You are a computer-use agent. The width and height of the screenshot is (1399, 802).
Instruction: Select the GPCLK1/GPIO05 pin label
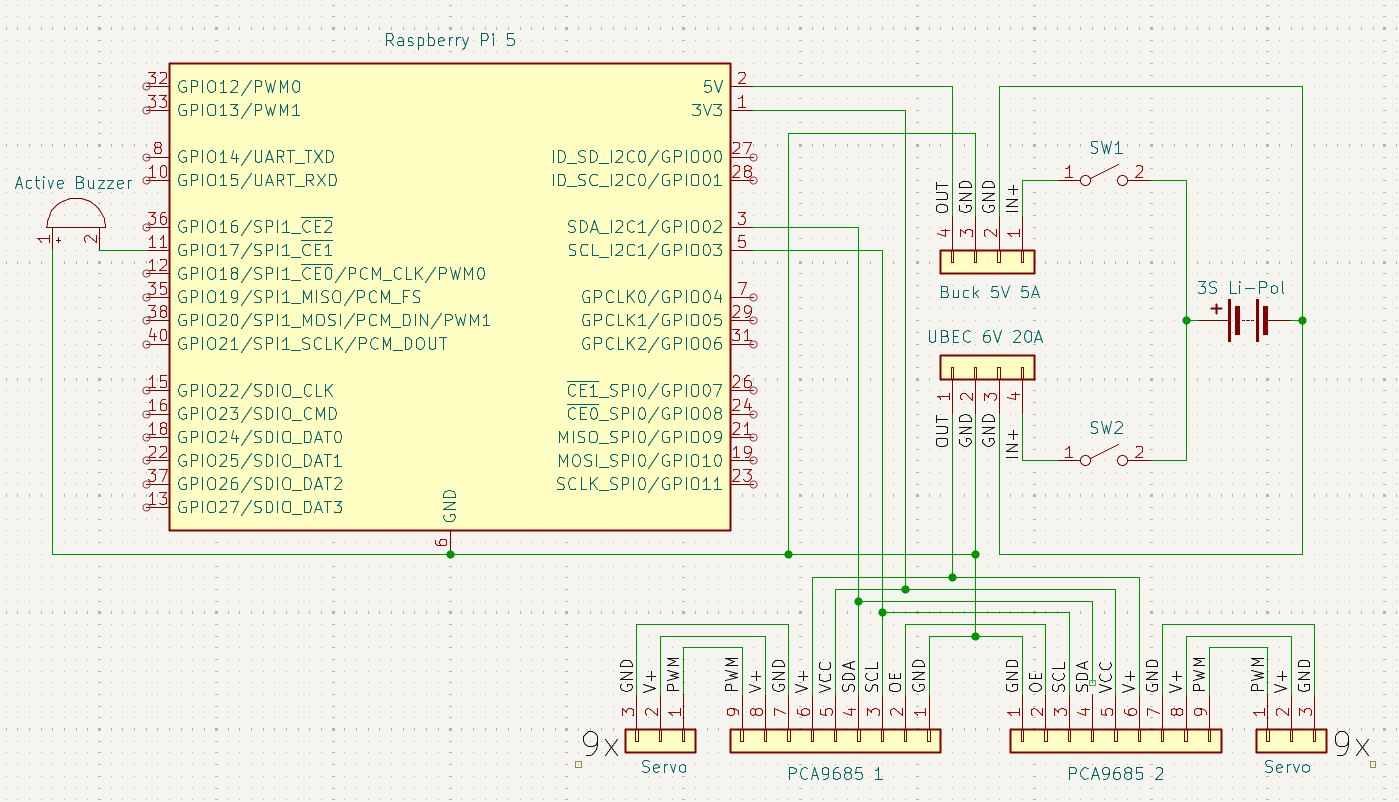[652, 320]
